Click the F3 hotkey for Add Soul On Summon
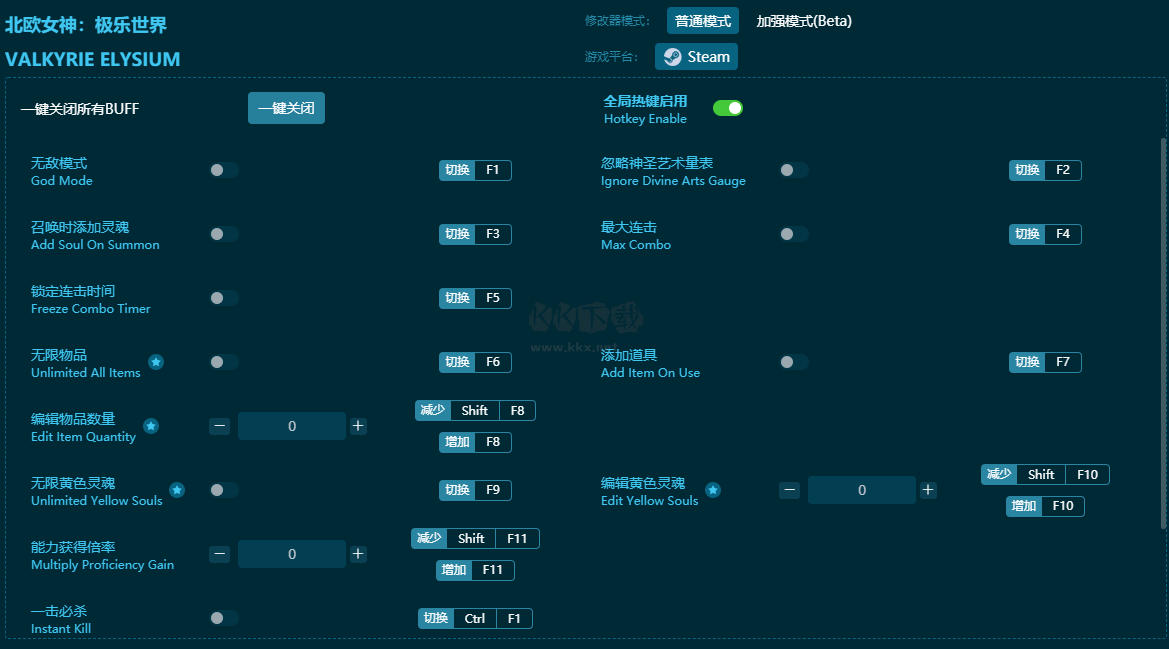 (x=475, y=234)
